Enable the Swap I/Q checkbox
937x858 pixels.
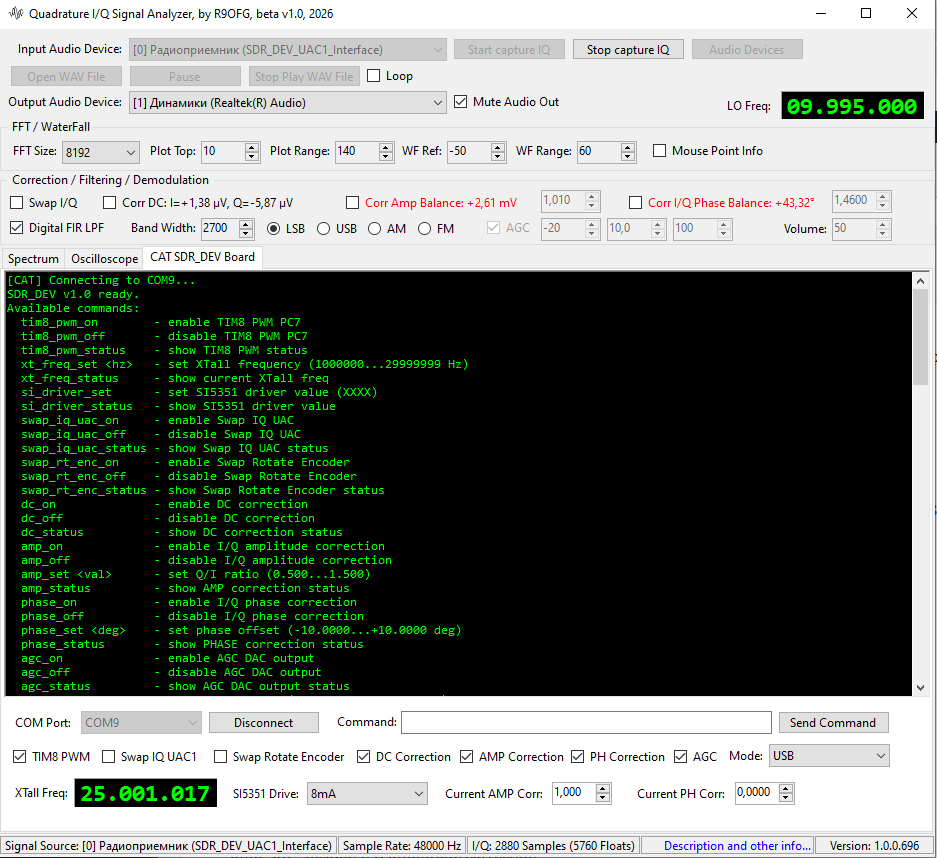click(x=17, y=203)
